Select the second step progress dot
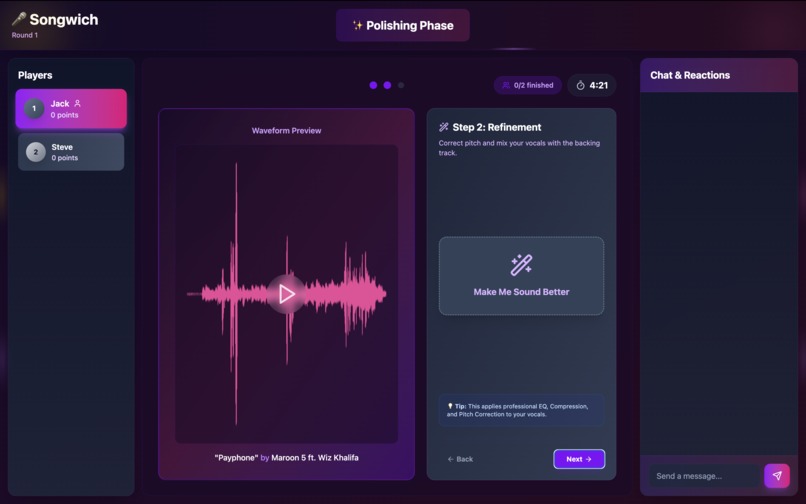Image resolution: width=806 pixels, height=504 pixels. pyautogui.click(x=387, y=85)
